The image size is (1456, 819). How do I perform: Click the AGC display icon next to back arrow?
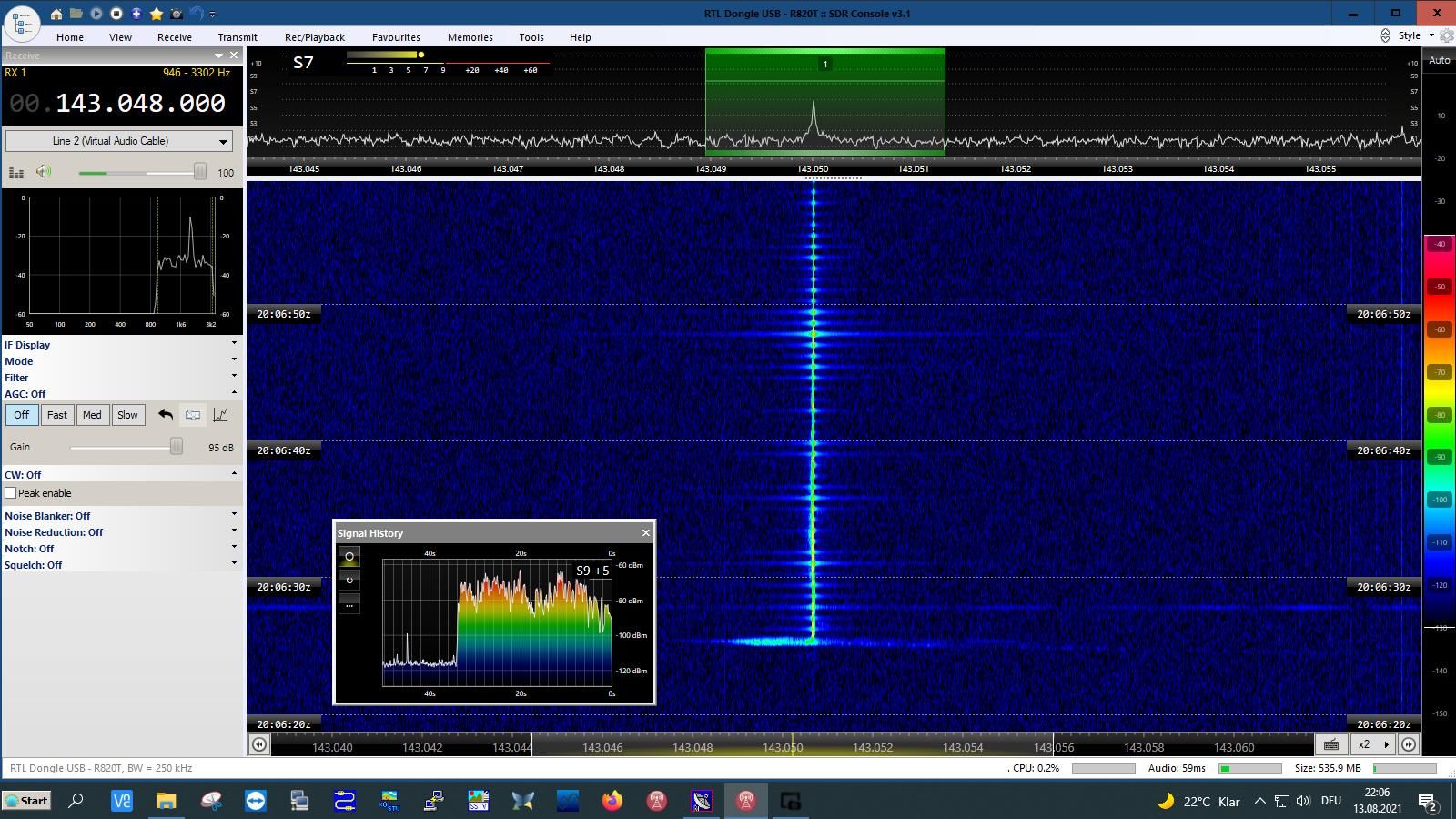pos(193,415)
